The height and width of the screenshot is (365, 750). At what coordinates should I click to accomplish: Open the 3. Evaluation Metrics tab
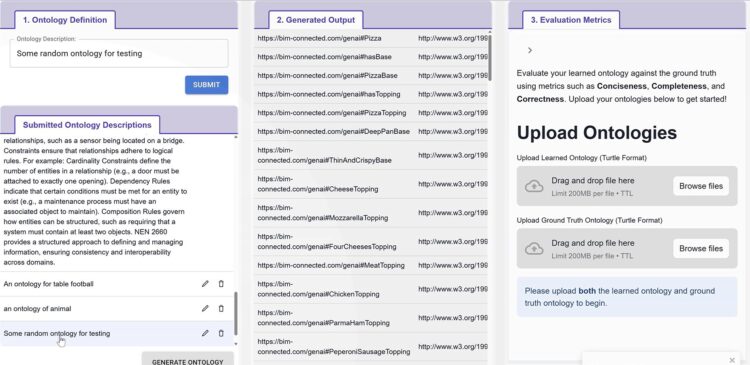(571, 20)
